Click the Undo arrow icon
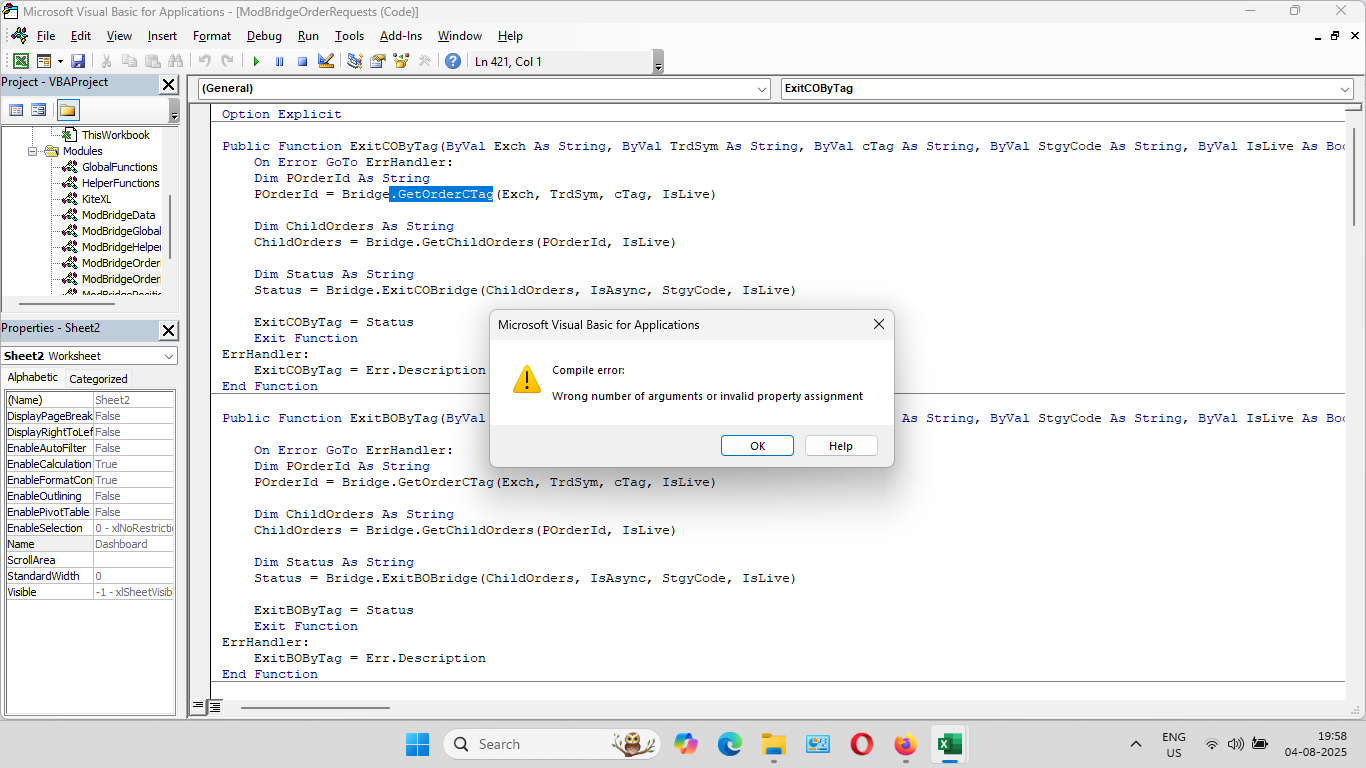The height and width of the screenshot is (768, 1366). (x=205, y=61)
